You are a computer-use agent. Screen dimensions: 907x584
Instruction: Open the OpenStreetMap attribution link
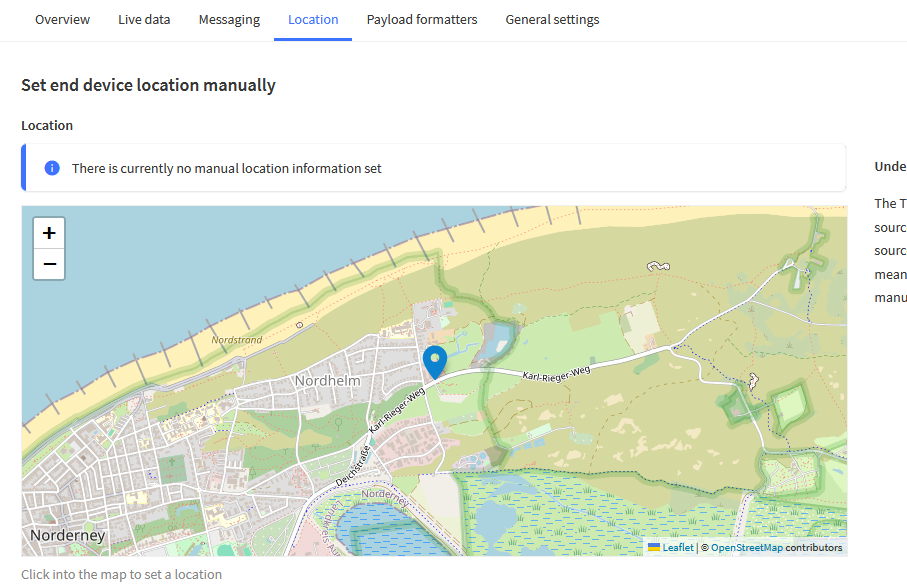point(747,548)
